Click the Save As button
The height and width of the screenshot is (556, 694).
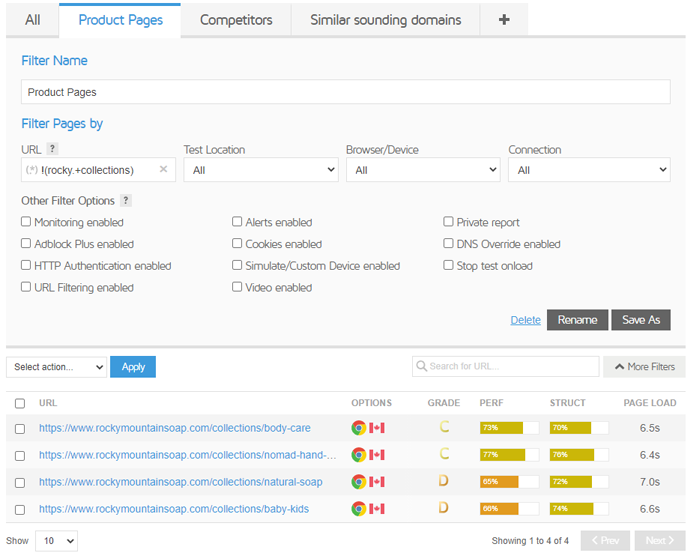pos(641,320)
